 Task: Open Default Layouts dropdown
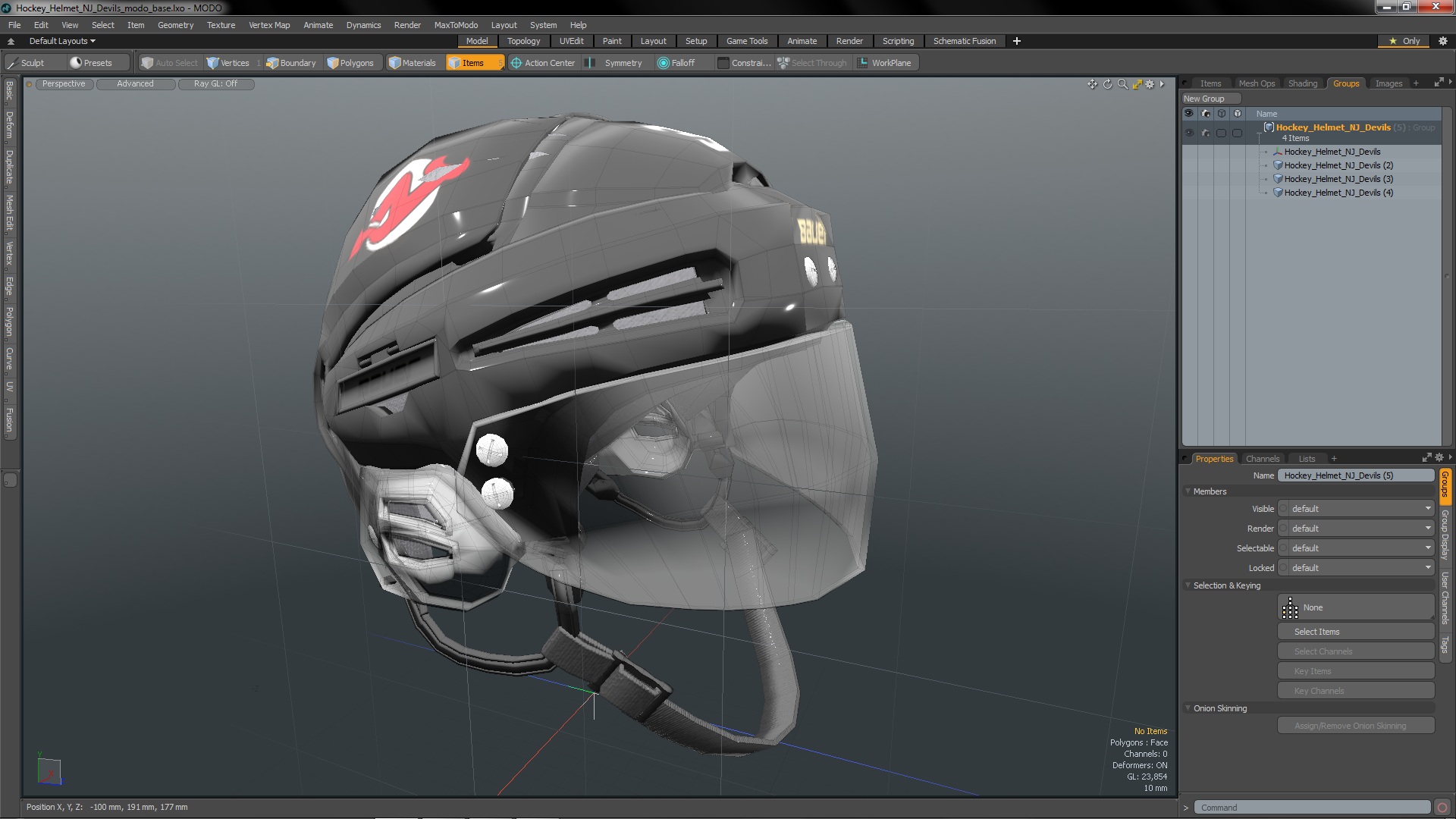62,41
